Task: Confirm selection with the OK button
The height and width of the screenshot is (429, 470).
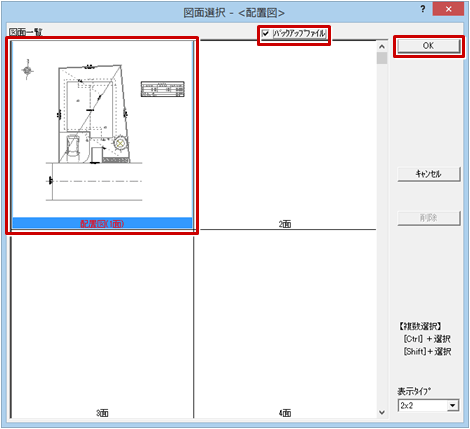Action: point(428,46)
